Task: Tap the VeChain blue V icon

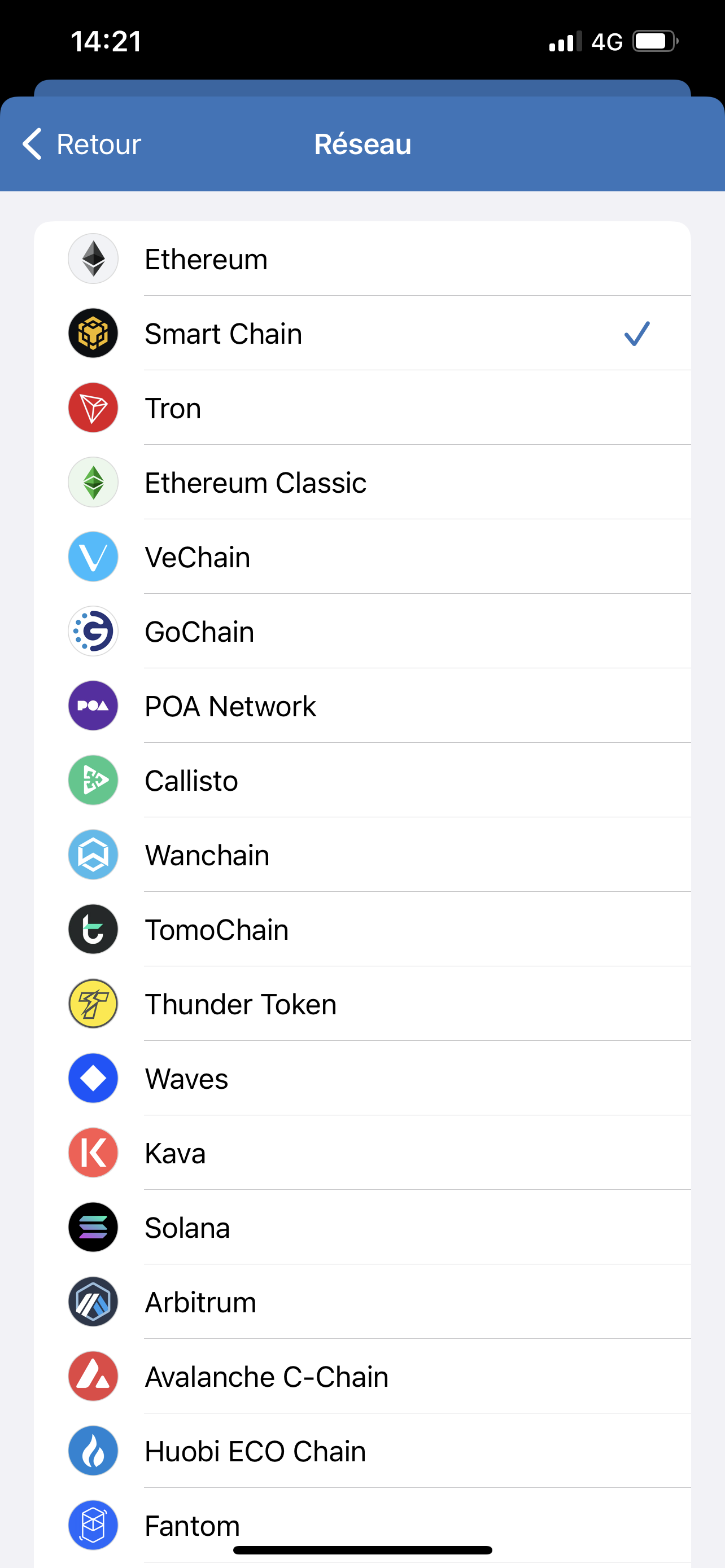Action: [93, 557]
